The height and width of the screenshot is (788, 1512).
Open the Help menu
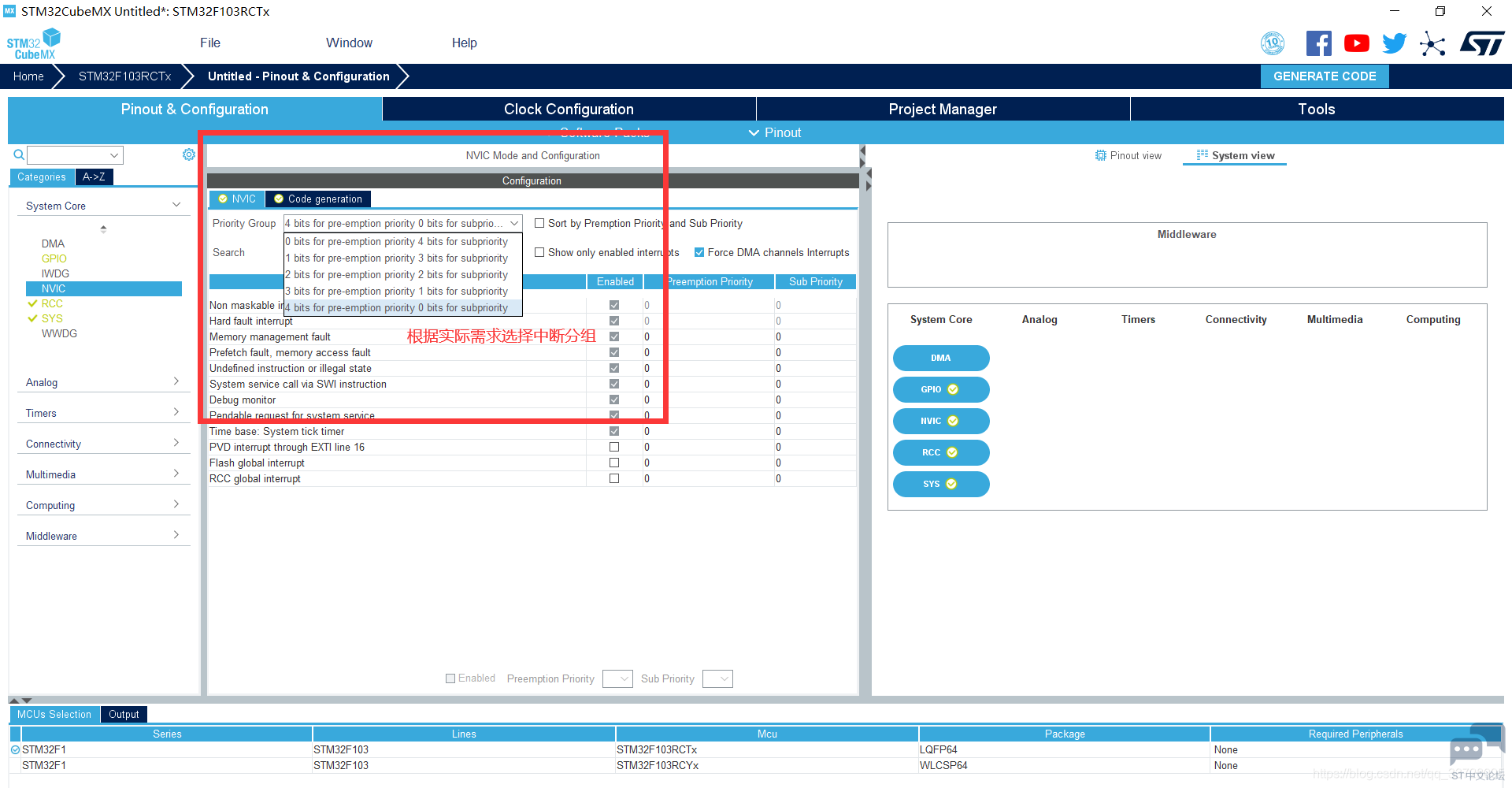coord(464,43)
